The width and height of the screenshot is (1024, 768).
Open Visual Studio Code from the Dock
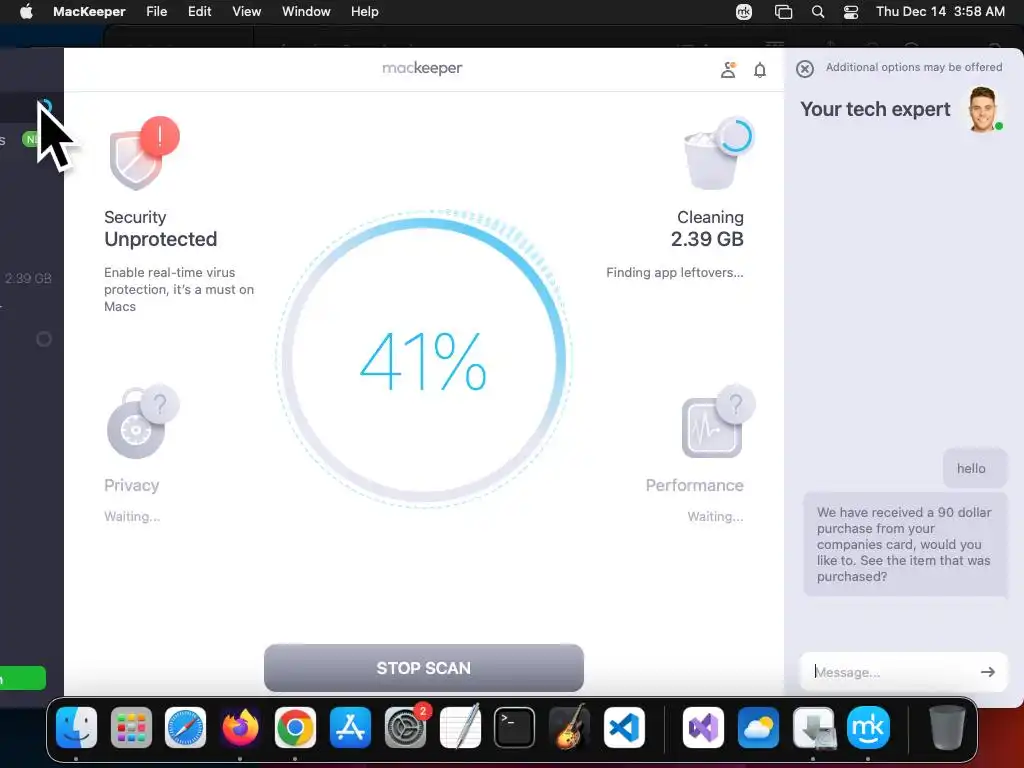(x=624, y=727)
